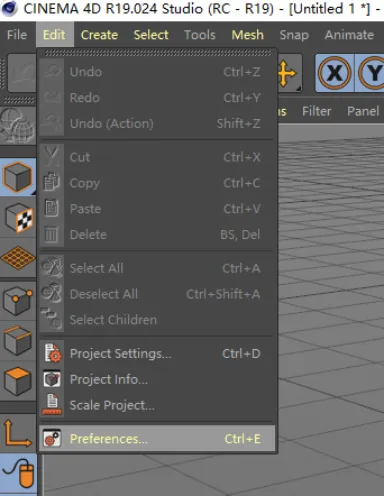The height and width of the screenshot is (496, 384).
Task: Tear off menu via top grip bar
Action: click(x=158, y=53)
